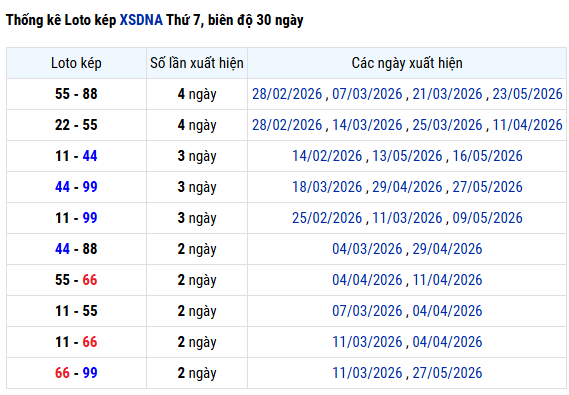The image size is (569, 395).
Task: Select the "44 - 99" loto pair cell
Action: 76,187
